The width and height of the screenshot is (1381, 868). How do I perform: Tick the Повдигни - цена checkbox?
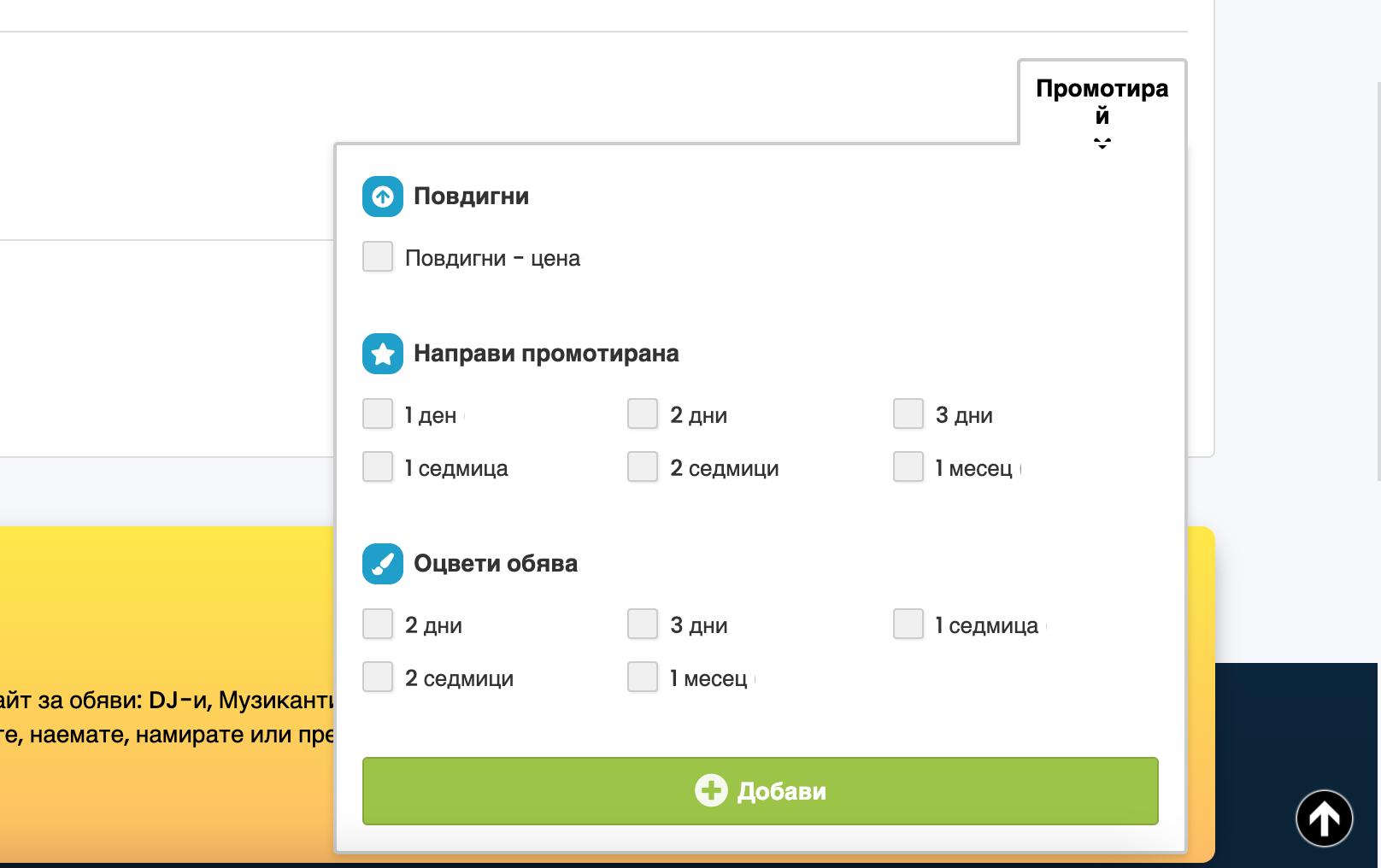(x=378, y=256)
